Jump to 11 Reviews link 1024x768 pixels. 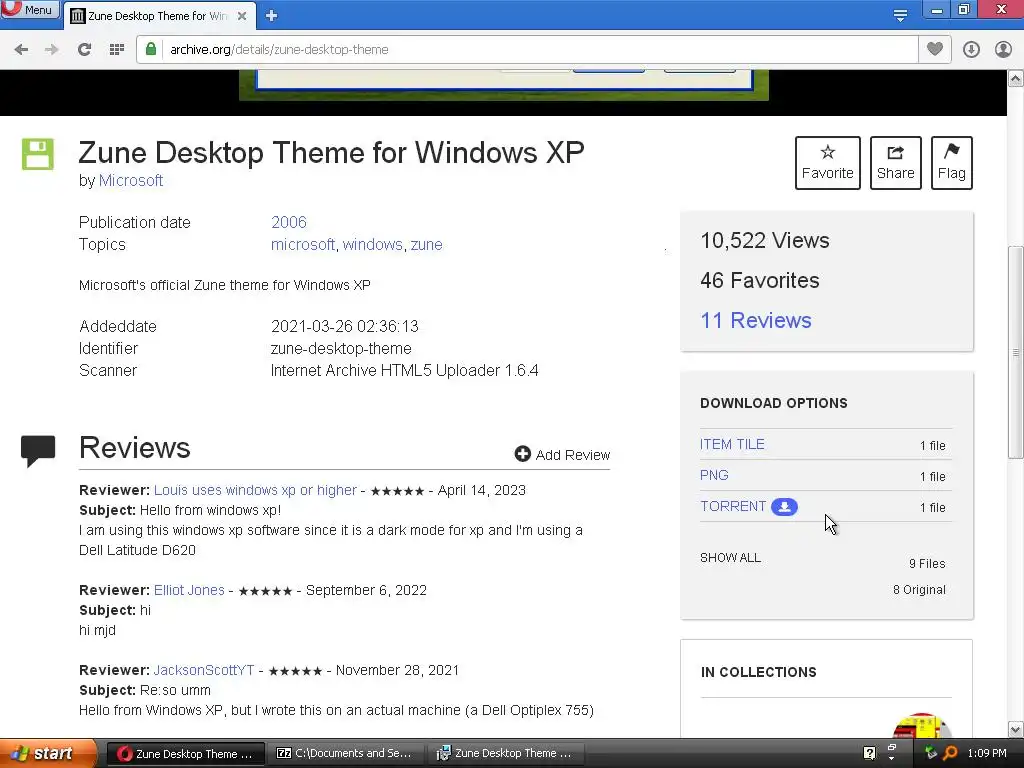click(x=756, y=320)
